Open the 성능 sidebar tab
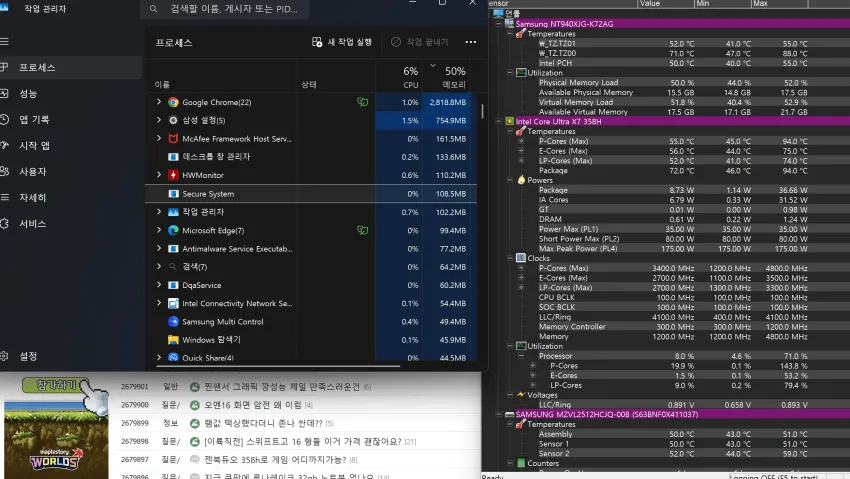The width and height of the screenshot is (850, 479). [x=70, y=94]
